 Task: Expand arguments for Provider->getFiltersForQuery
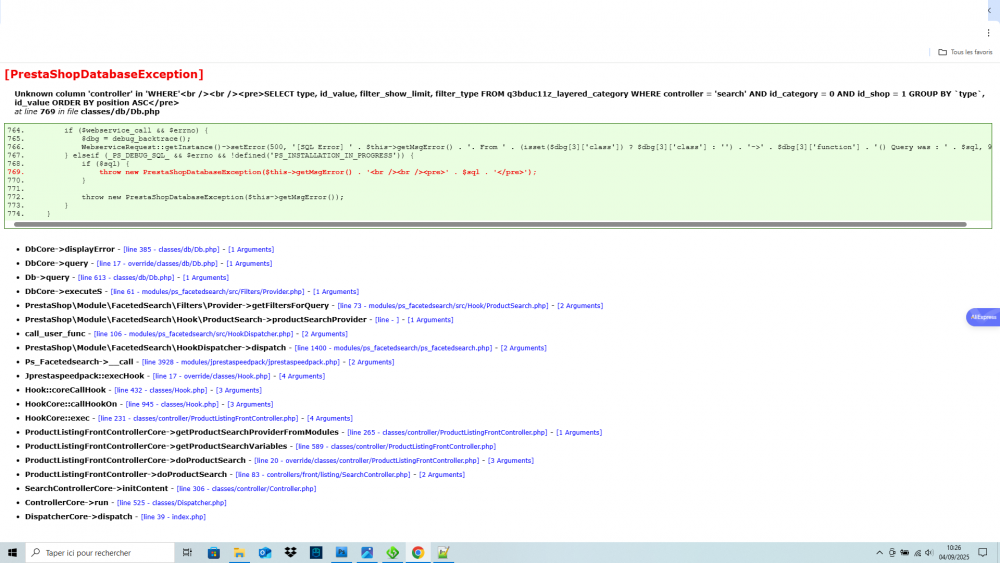[x=580, y=305]
